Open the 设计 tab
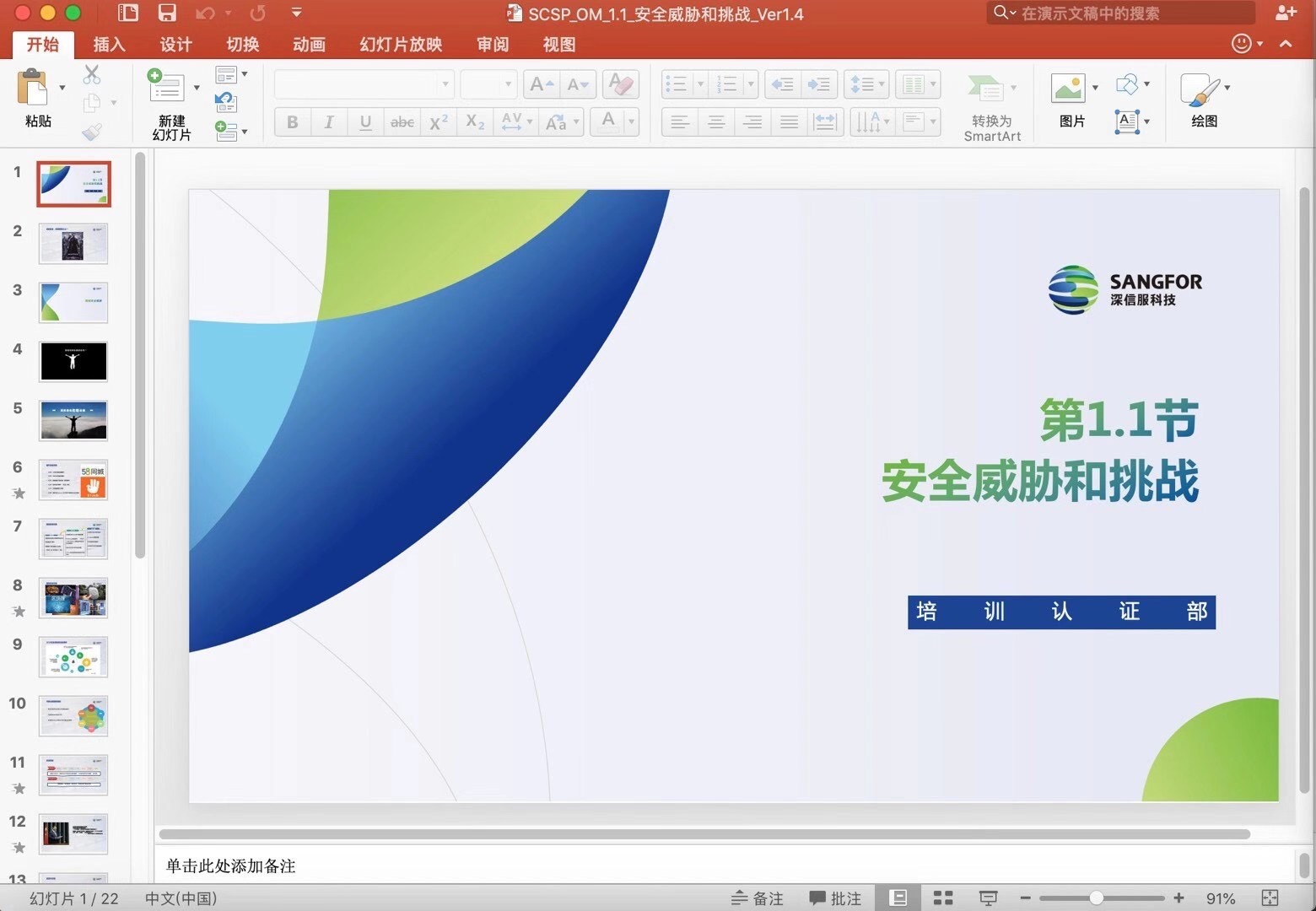 click(x=175, y=44)
